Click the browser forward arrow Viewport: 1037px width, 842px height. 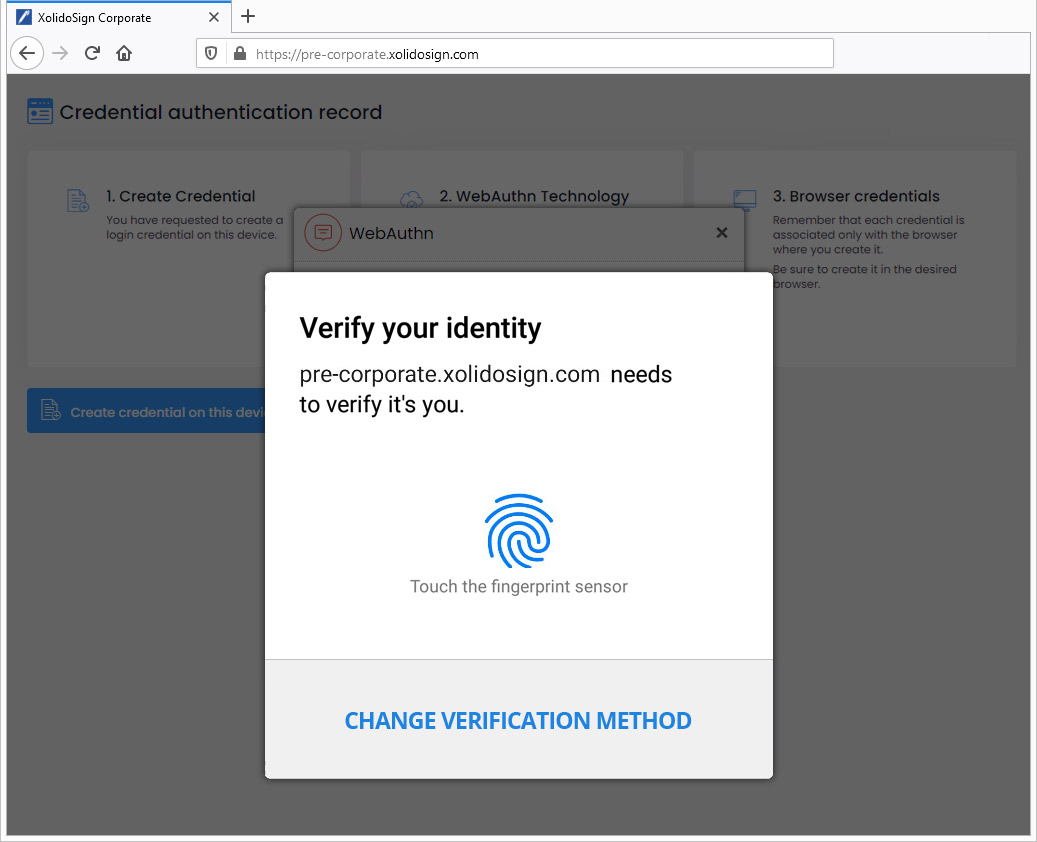[60, 54]
